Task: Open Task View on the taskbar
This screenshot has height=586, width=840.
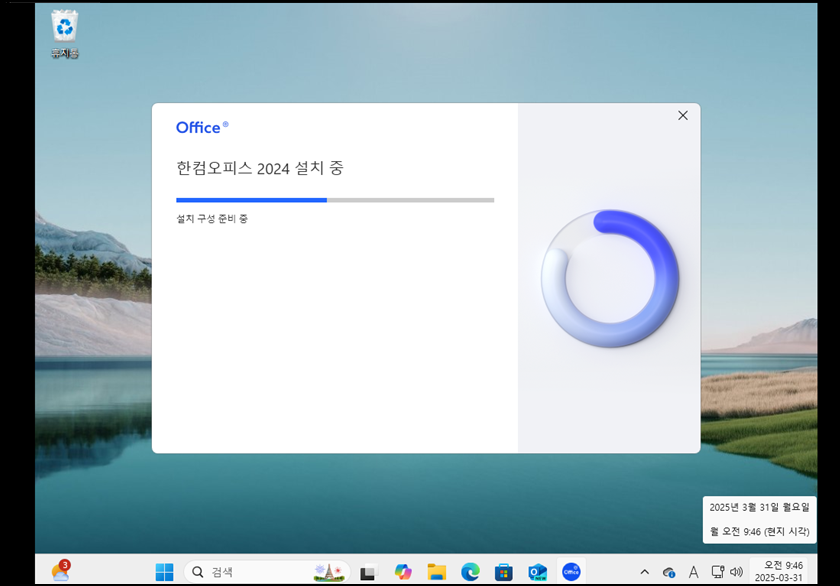Action: pos(368,572)
